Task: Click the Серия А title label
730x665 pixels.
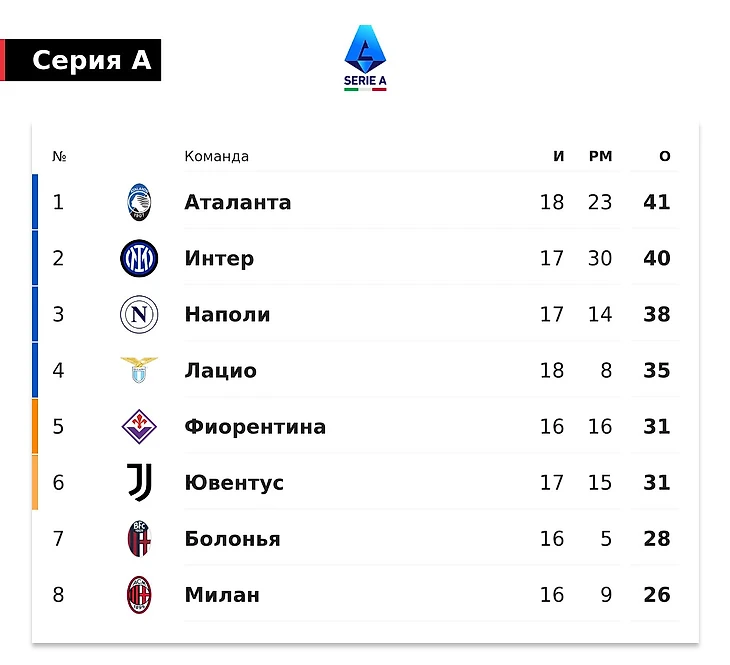Action: click(91, 61)
